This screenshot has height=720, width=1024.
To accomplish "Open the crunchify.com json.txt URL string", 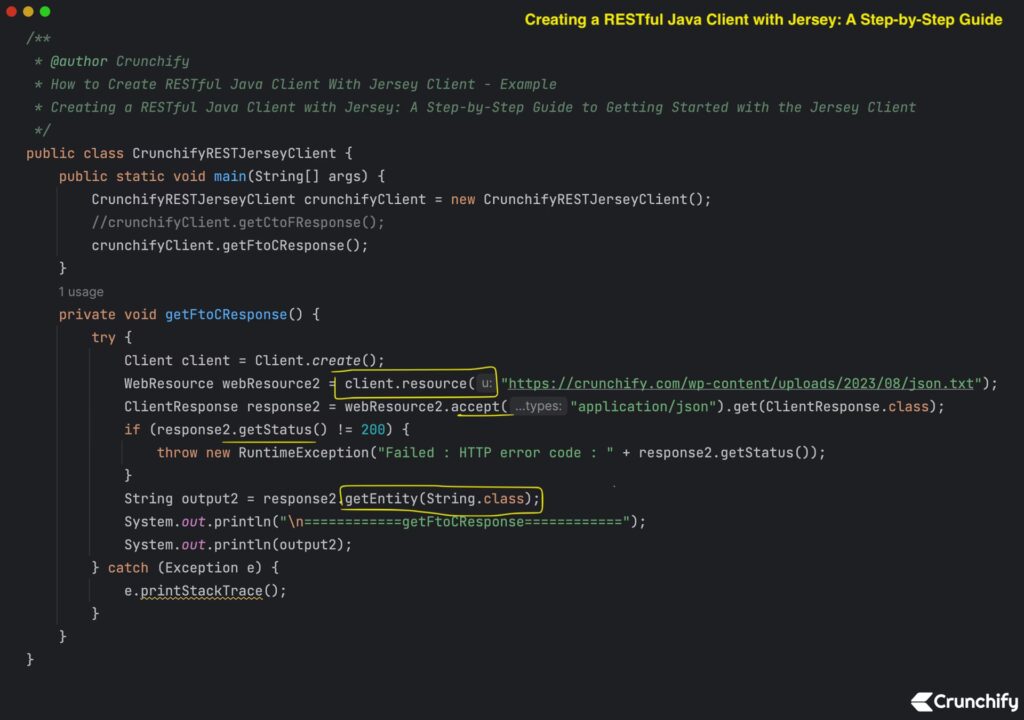I will click(x=743, y=383).
